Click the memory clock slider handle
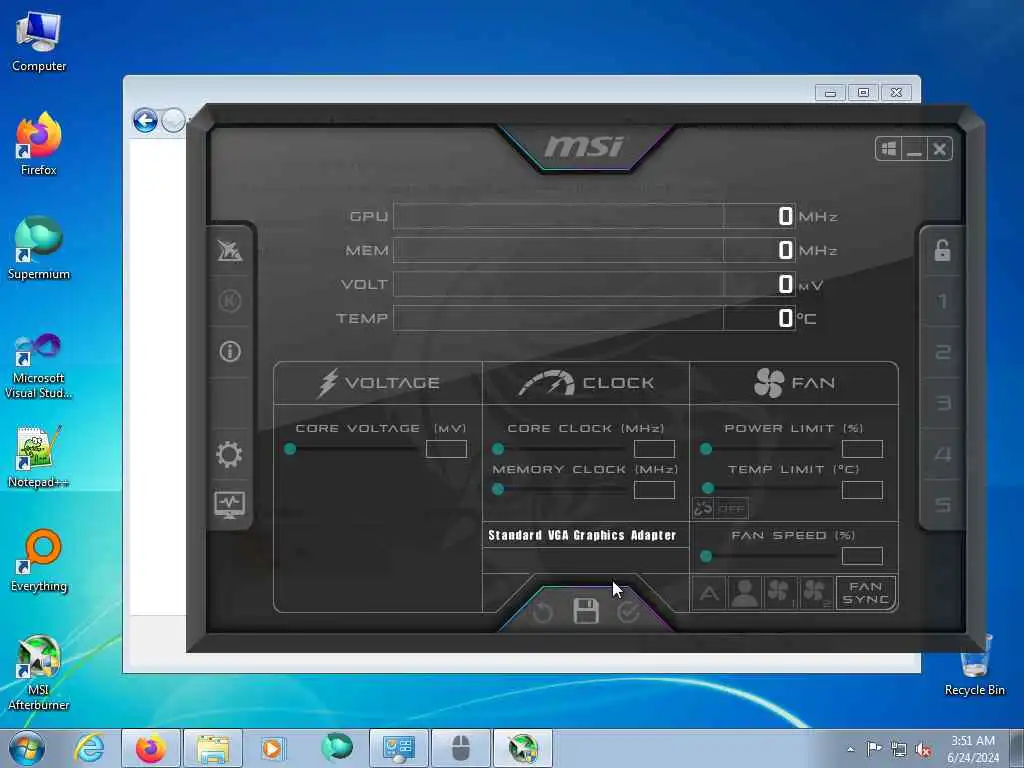Image resolution: width=1024 pixels, height=768 pixels. pyautogui.click(x=498, y=488)
